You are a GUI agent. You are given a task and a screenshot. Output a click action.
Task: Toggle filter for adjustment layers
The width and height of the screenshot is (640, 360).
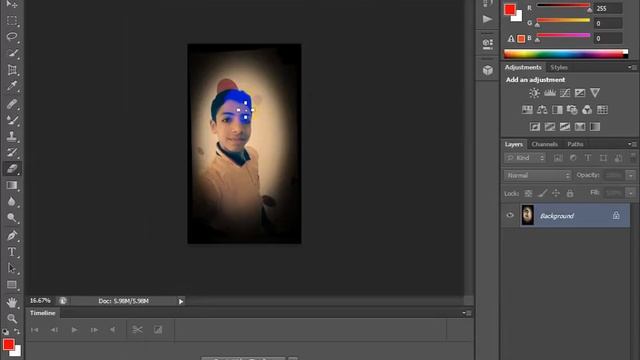573,158
